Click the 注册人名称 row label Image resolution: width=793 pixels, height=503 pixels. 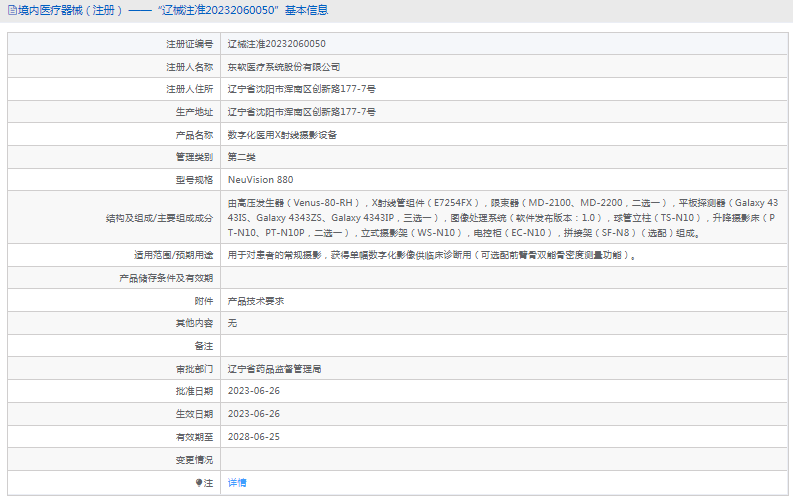pyautogui.click(x=190, y=67)
